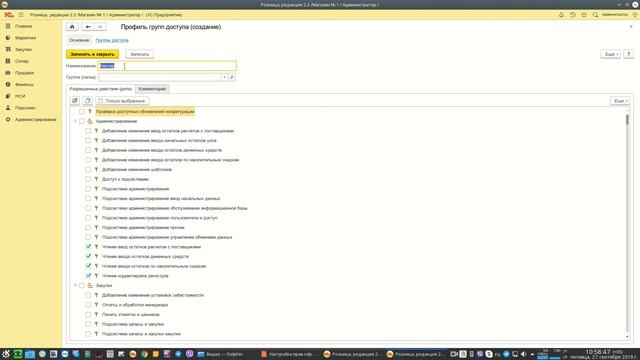Image resolution: width=640 pixels, height=360 pixels.
Task: Open НСИ section in sidebar
Action: [20, 96]
